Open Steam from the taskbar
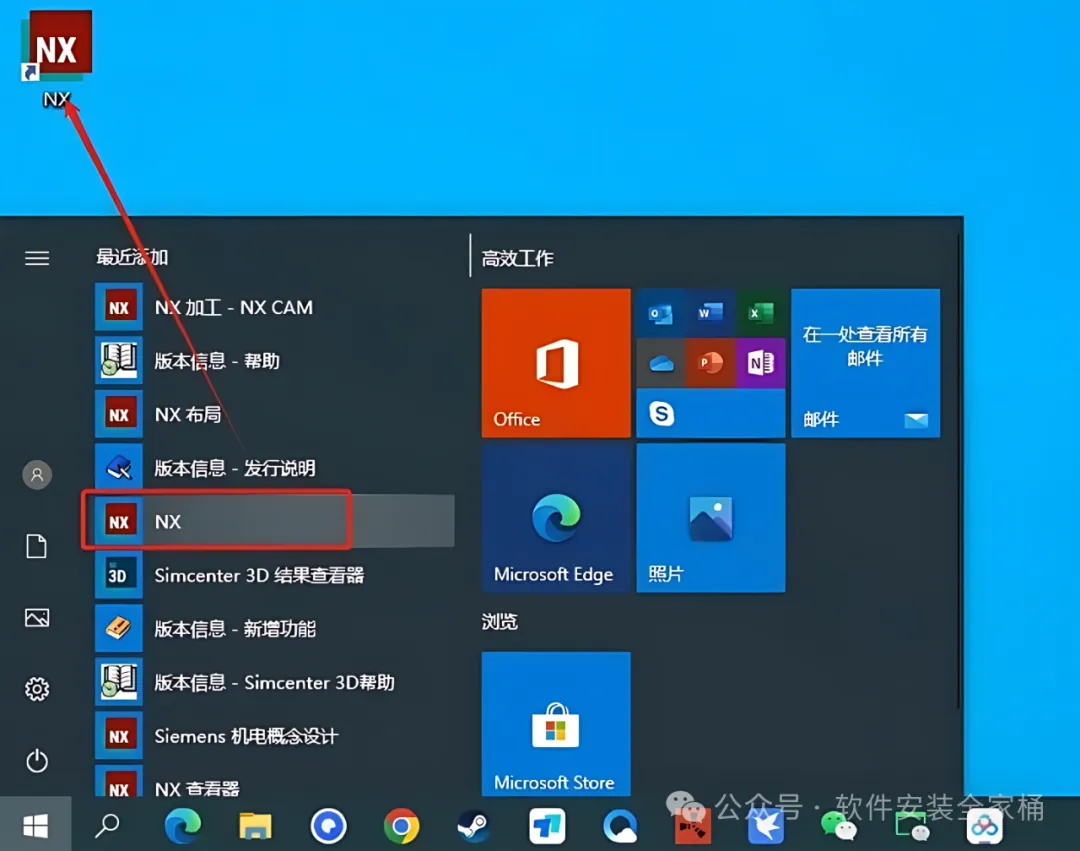Image resolution: width=1080 pixels, height=851 pixels. coord(474,826)
